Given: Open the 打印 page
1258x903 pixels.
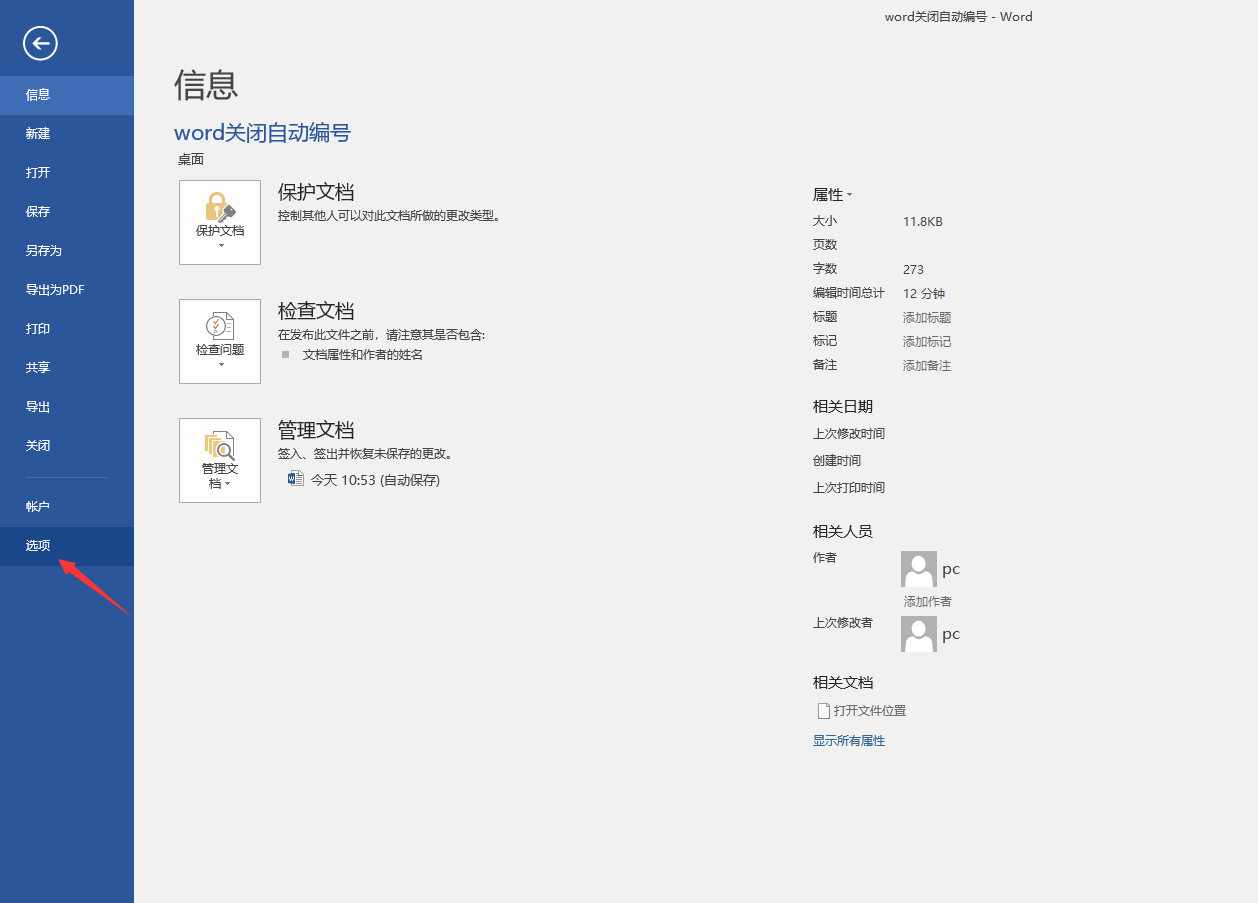Looking at the screenshot, I should coord(67,329).
